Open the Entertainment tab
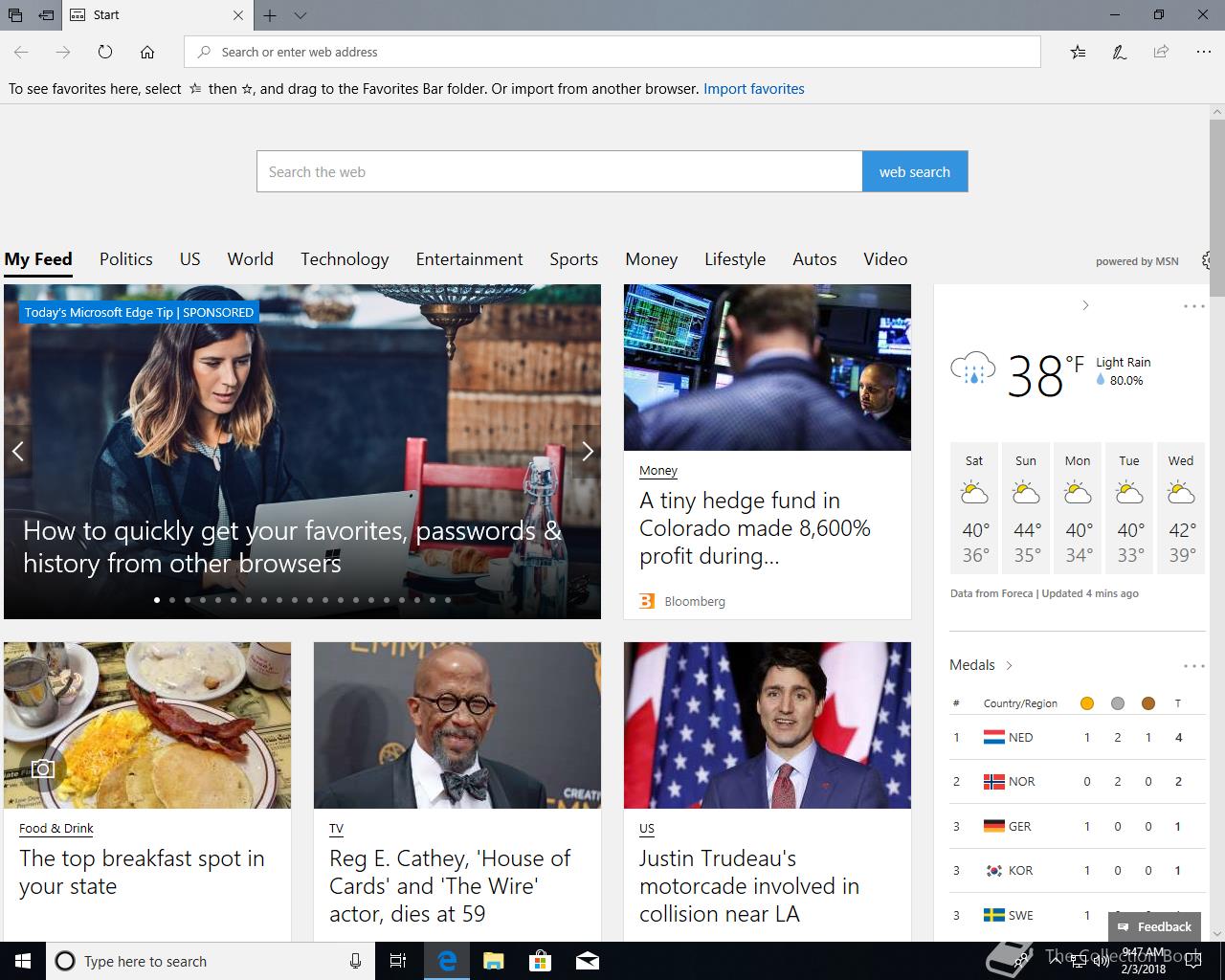Screen dimensions: 1225x980 pyautogui.click(x=470, y=259)
